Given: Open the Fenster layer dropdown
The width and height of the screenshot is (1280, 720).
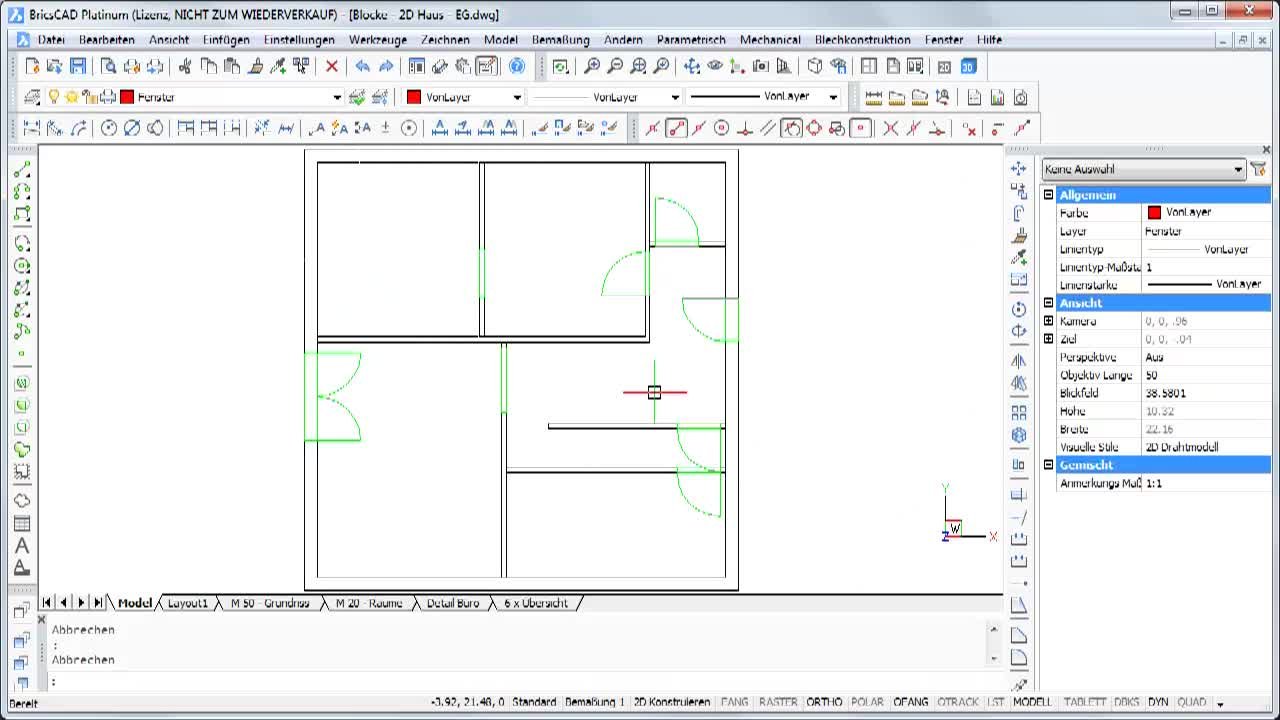Looking at the screenshot, I should pyautogui.click(x=336, y=97).
